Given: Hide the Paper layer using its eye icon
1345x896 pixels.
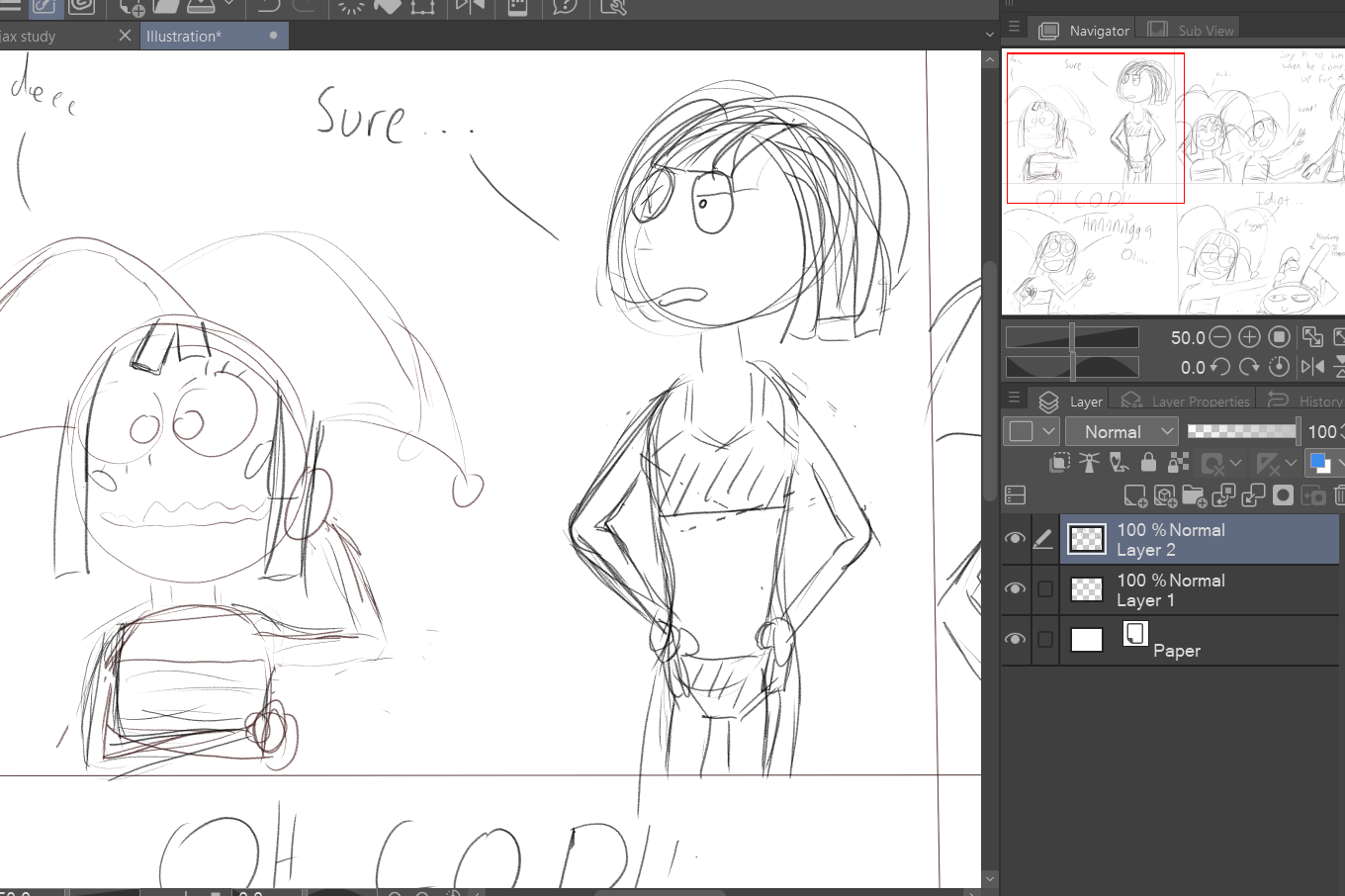Looking at the screenshot, I should click(x=1015, y=640).
